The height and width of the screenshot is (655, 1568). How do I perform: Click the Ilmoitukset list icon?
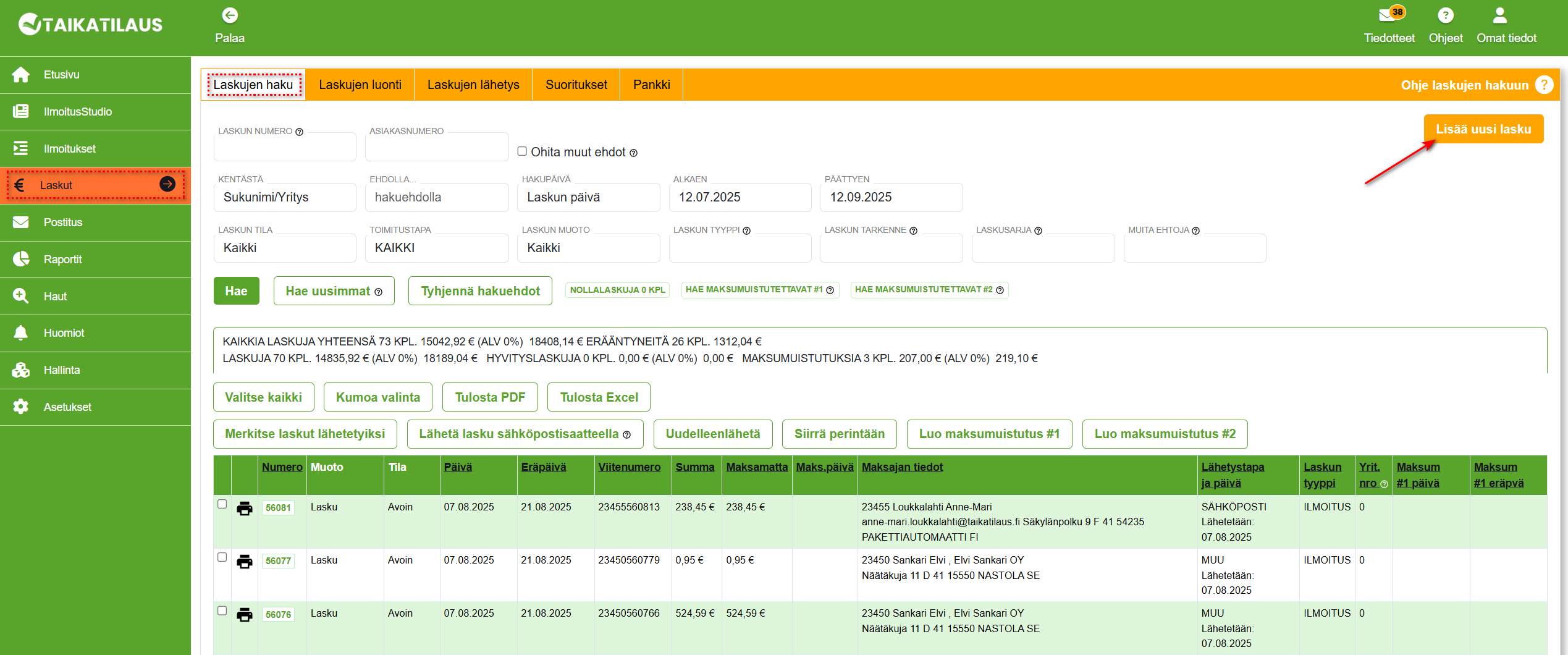pos(21,148)
